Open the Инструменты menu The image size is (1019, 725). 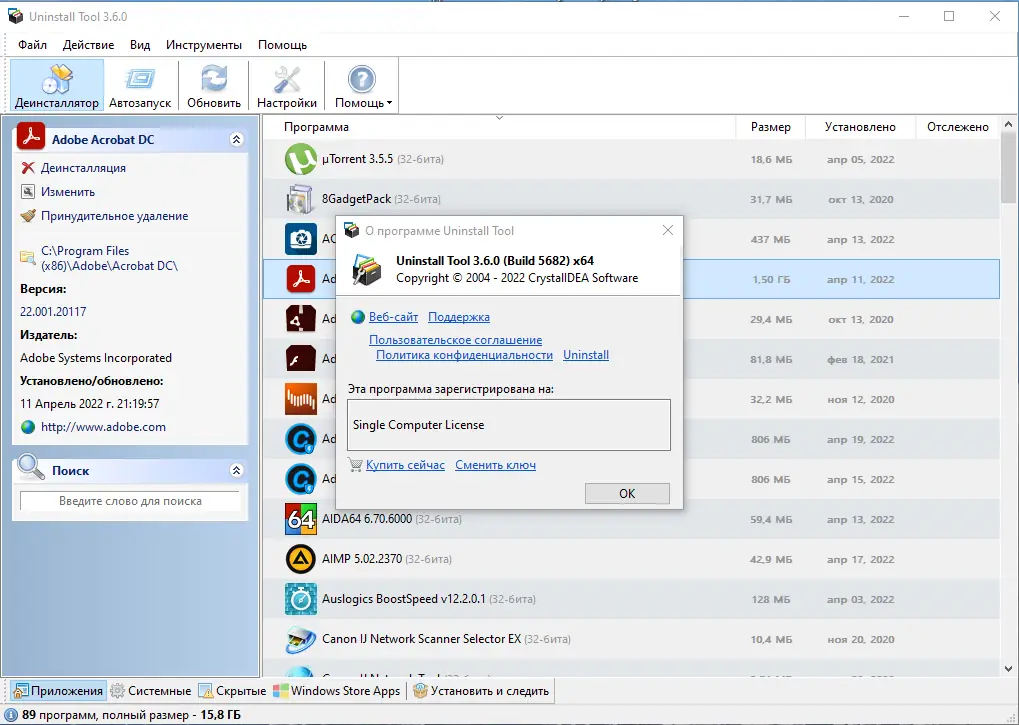[x=204, y=45]
